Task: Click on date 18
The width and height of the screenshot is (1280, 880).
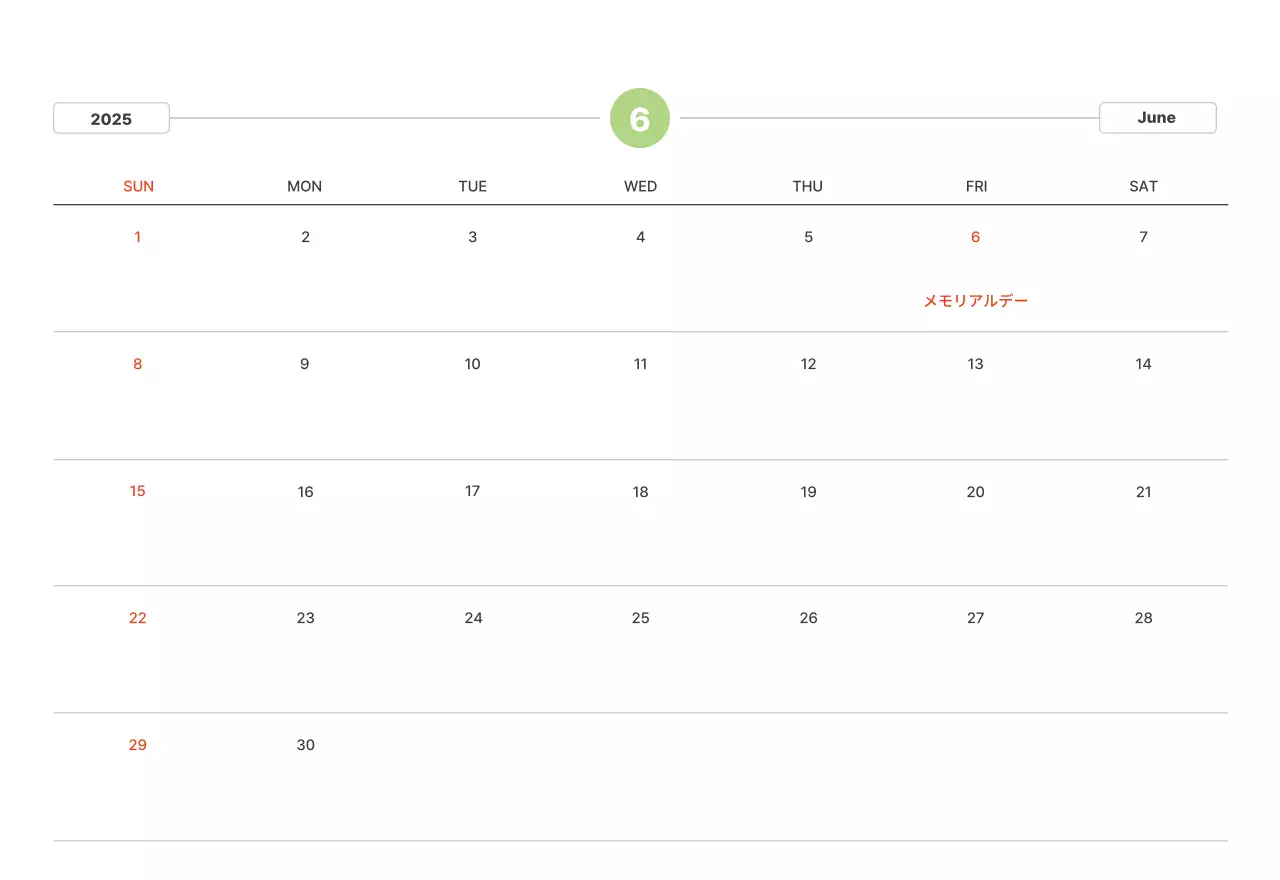Action: point(640,492)
